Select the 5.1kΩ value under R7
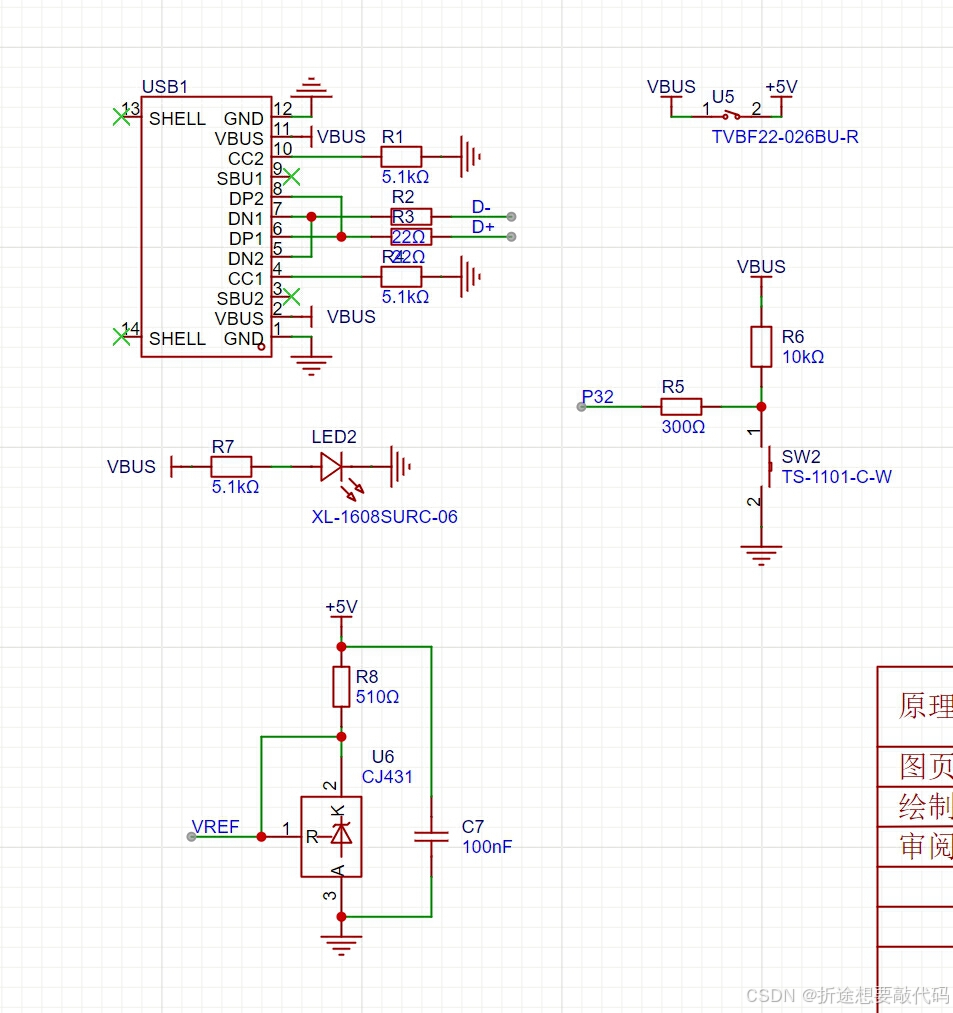The width and height of the screenshot is (953, 1013). coord(235,487)
